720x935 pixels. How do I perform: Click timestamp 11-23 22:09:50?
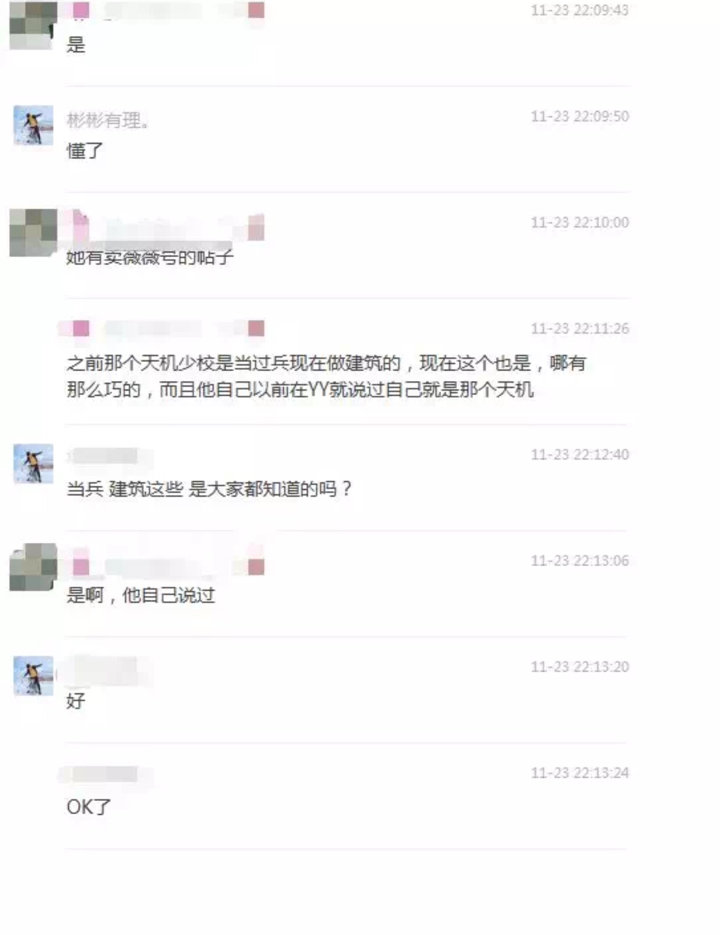coord(580,116)
